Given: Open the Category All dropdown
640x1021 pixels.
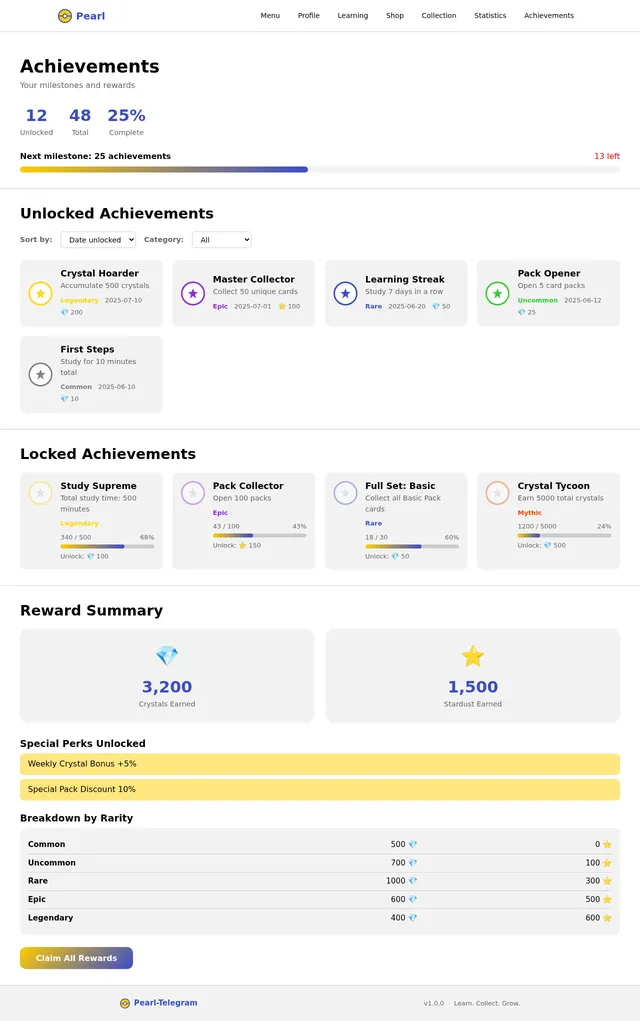Looking at the screenshot, I should tap(222, 240).
